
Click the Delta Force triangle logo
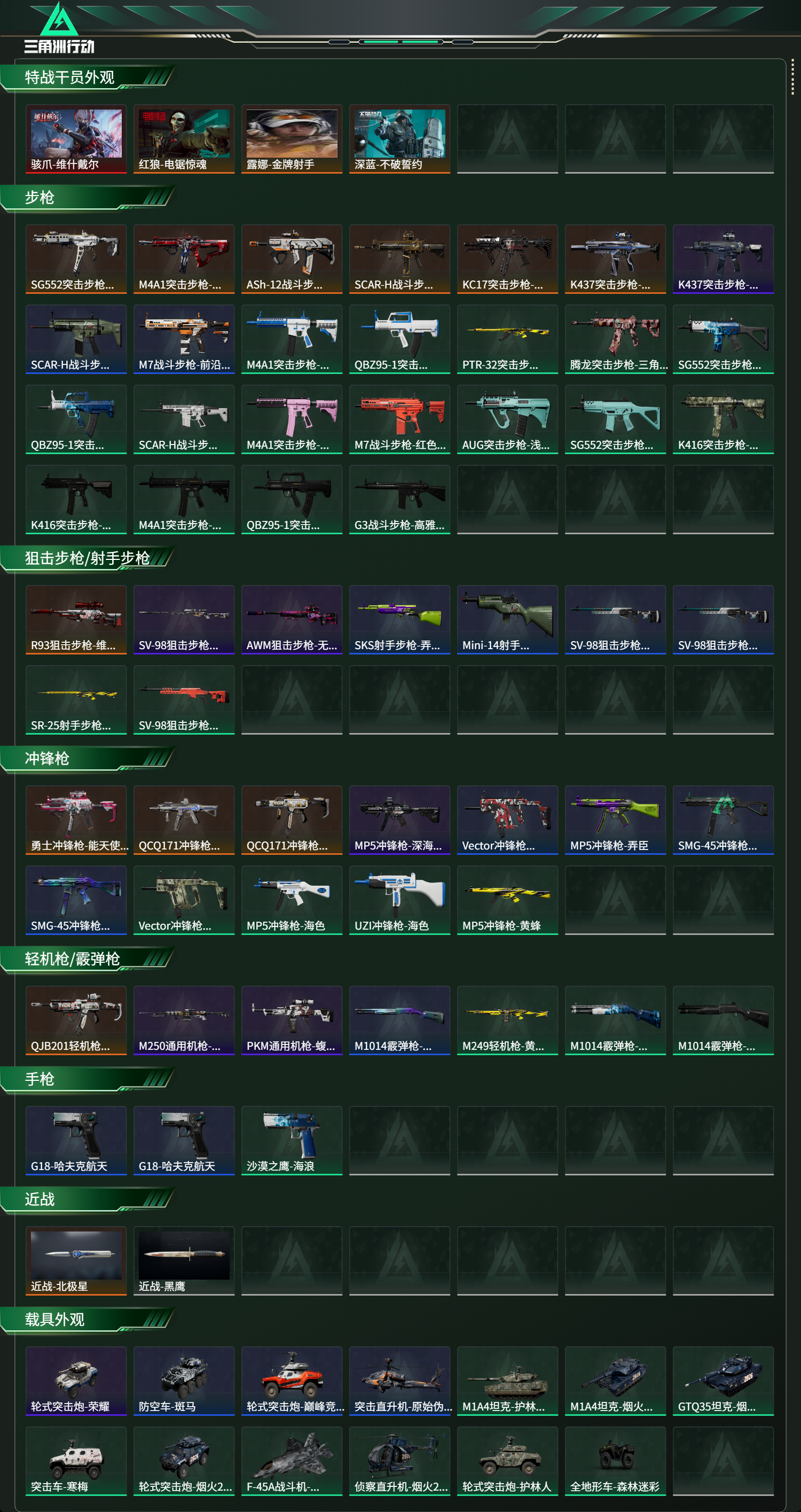[59, 20]
